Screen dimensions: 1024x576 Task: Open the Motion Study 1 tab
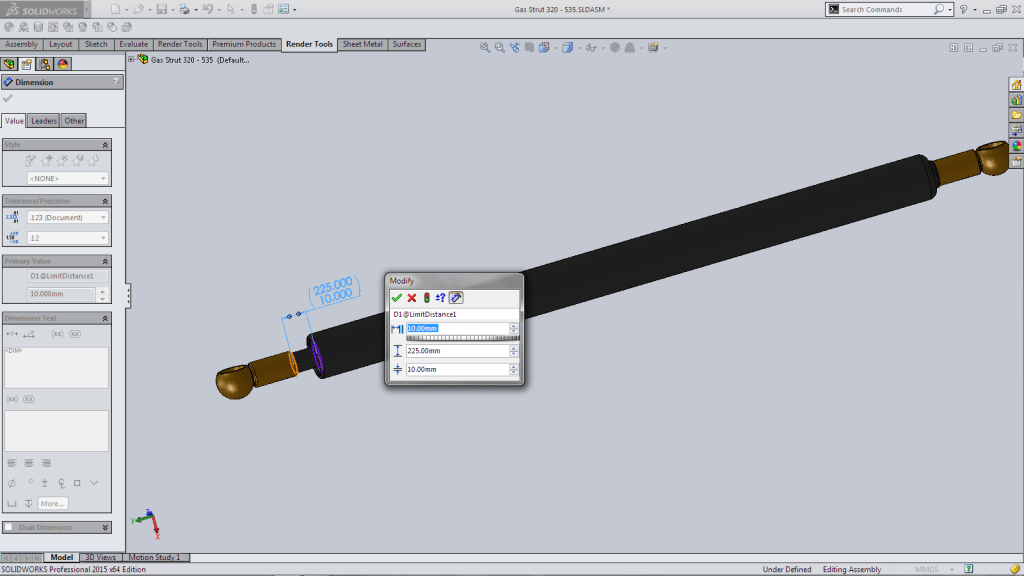156,557
